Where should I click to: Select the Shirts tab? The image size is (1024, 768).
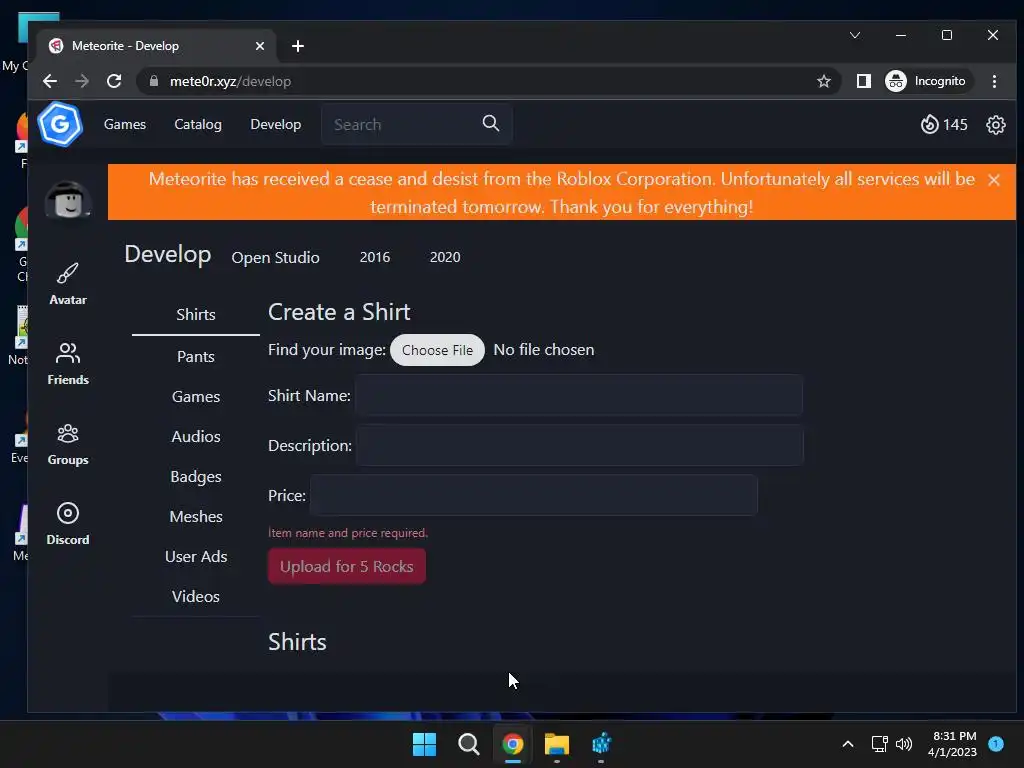coord(196,314)
